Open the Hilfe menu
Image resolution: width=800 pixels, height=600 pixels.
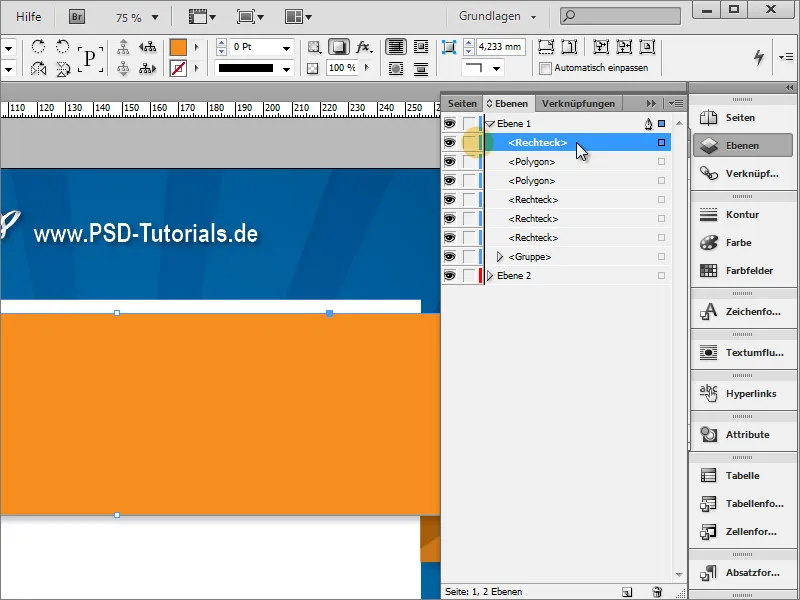coord(29,17)
